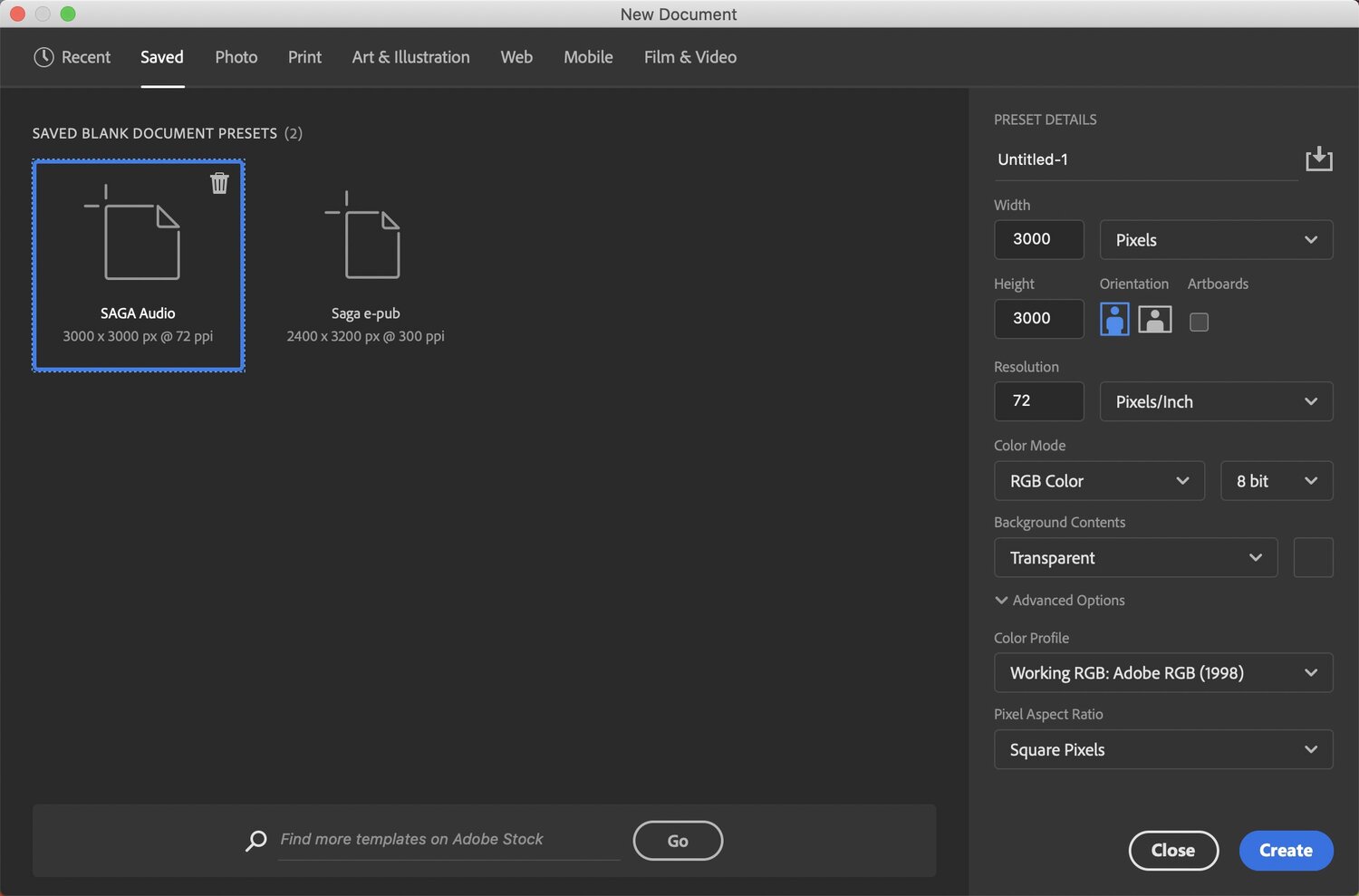The image size is (1359, 896).
Task: Switch to the Photo tab
Action: click(236, 57)
